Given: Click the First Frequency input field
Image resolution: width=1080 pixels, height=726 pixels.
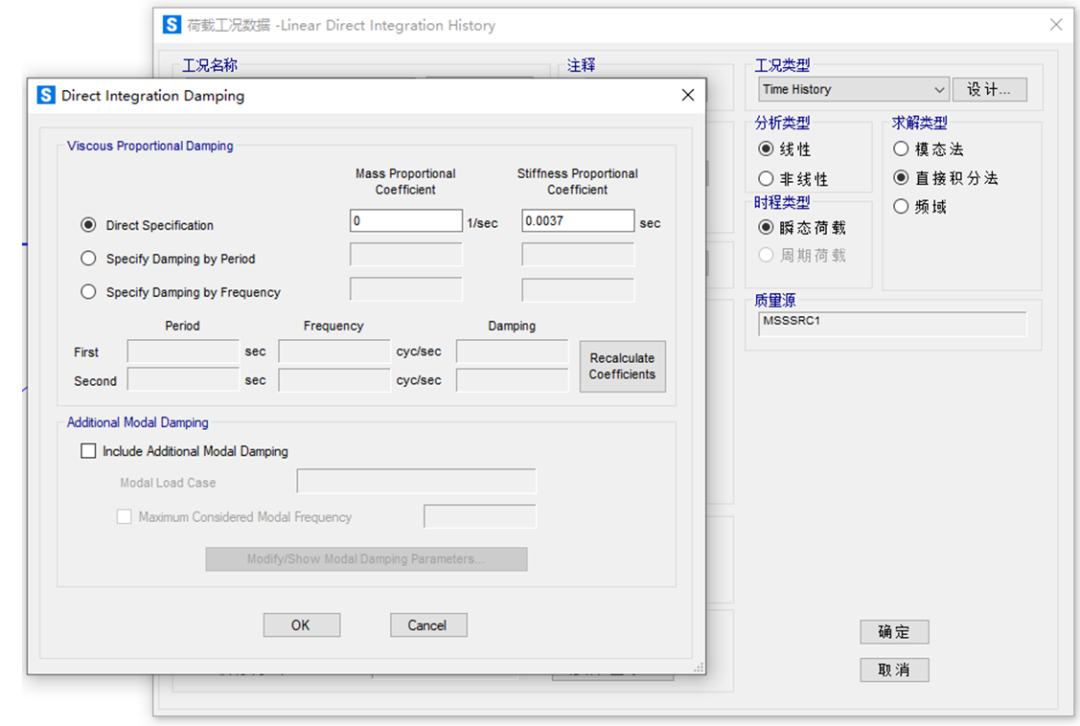Looking at the screenshot, I should 334,351.
